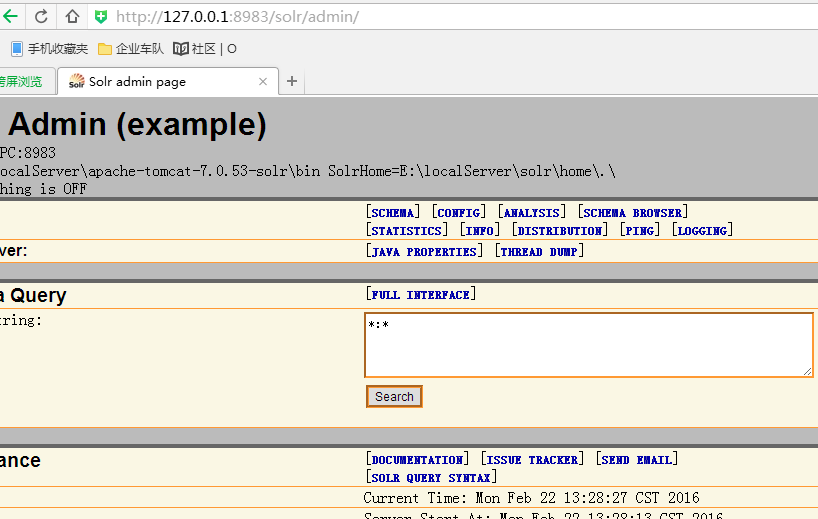The image size is (818, 519).
Task: Click the address bar URL
Action: 237,17
